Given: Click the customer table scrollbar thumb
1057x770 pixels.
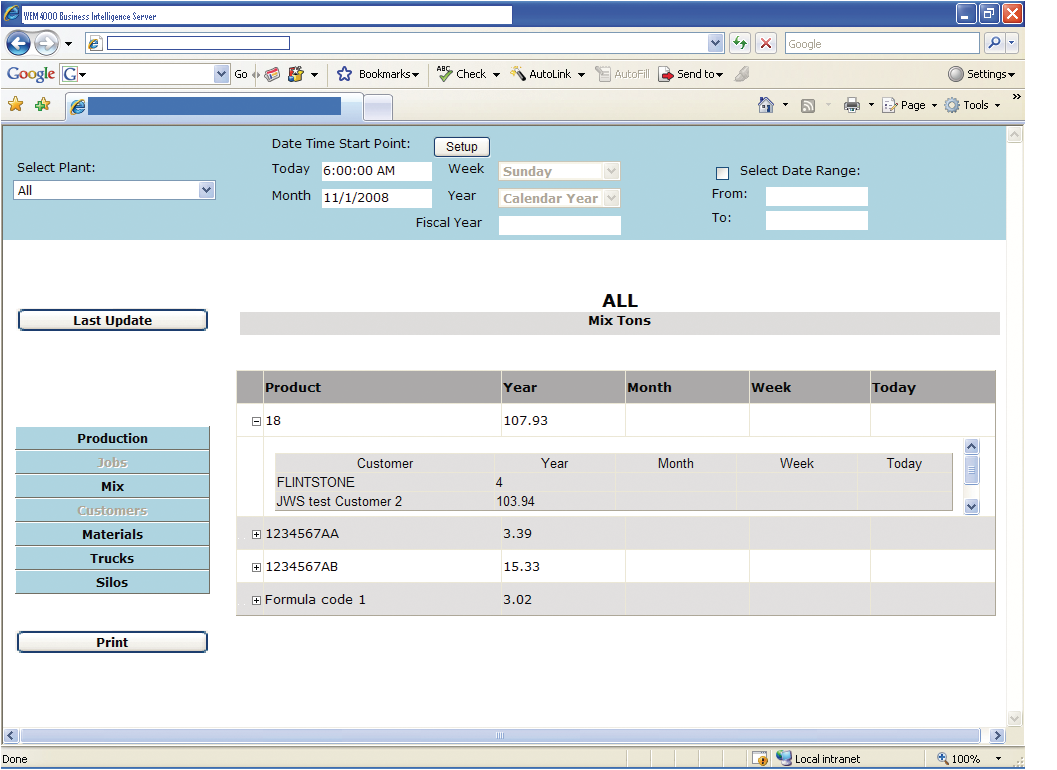Looking at the screenshot, I should click(x=971, y=470).
